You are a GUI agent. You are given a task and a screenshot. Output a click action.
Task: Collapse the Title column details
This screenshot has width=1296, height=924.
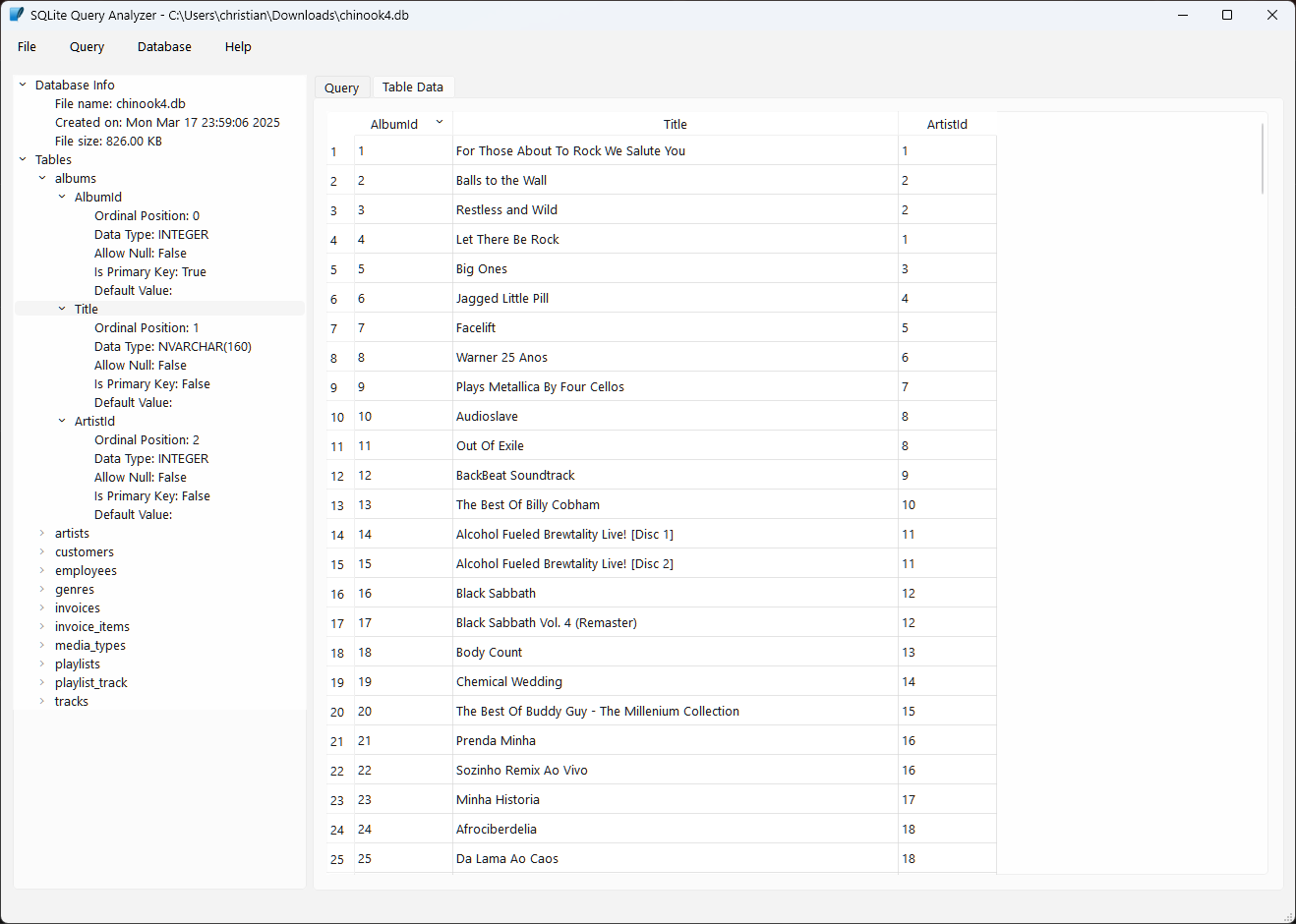(61, 308)
